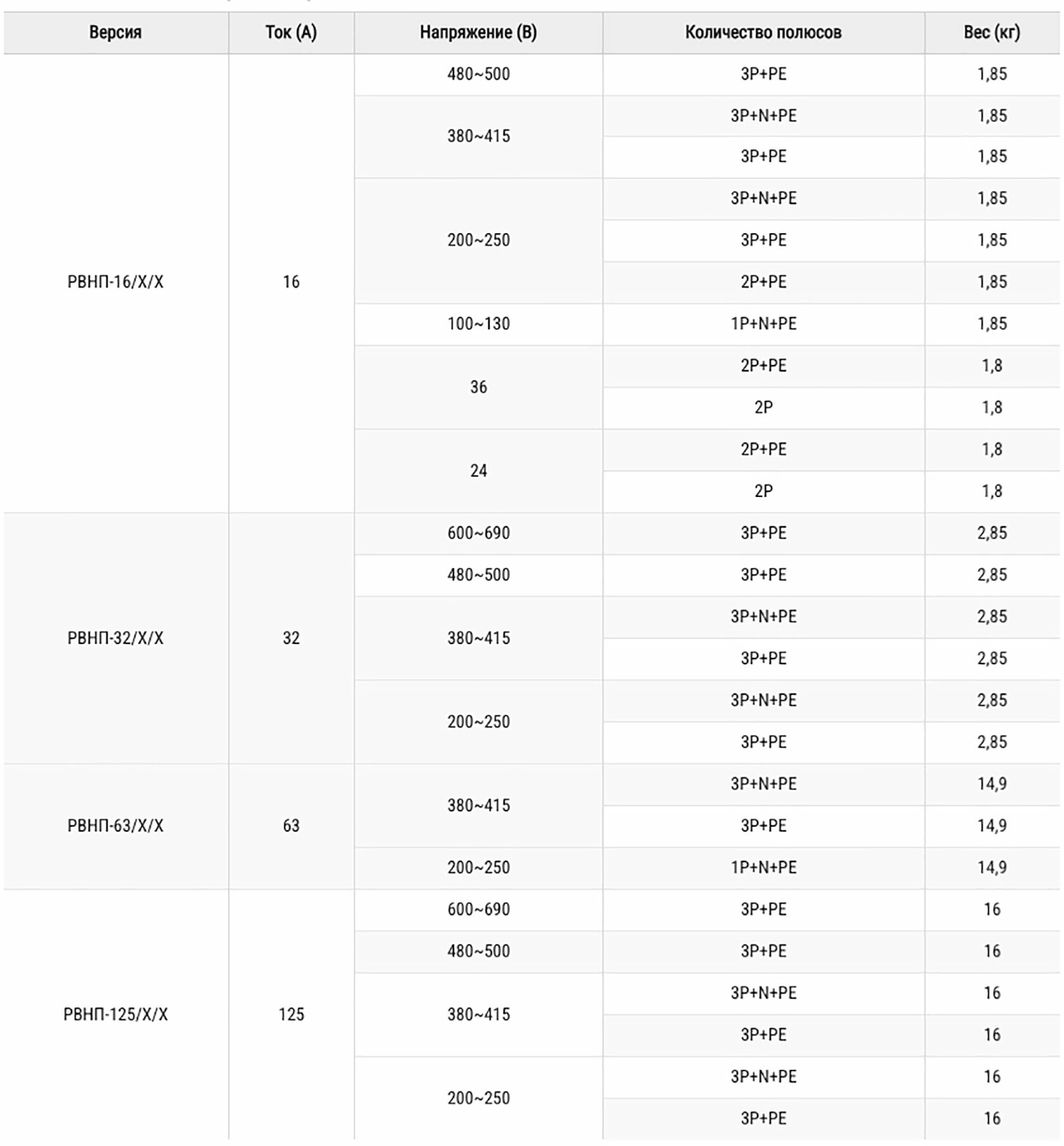Click the "Количество полюсов" header cell
Image resolution: width=1064 pixels, height=1146 pixels.
pos(763,32)
